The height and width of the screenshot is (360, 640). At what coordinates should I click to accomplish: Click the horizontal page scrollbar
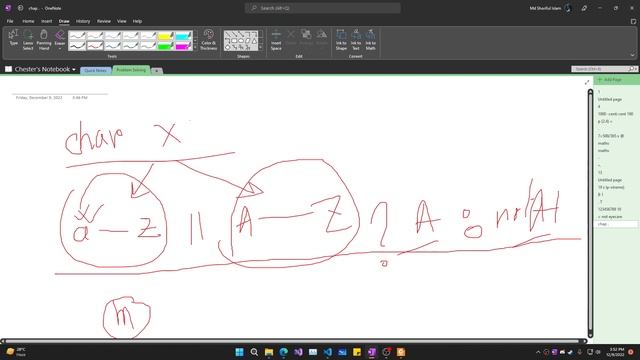point(293,341)
